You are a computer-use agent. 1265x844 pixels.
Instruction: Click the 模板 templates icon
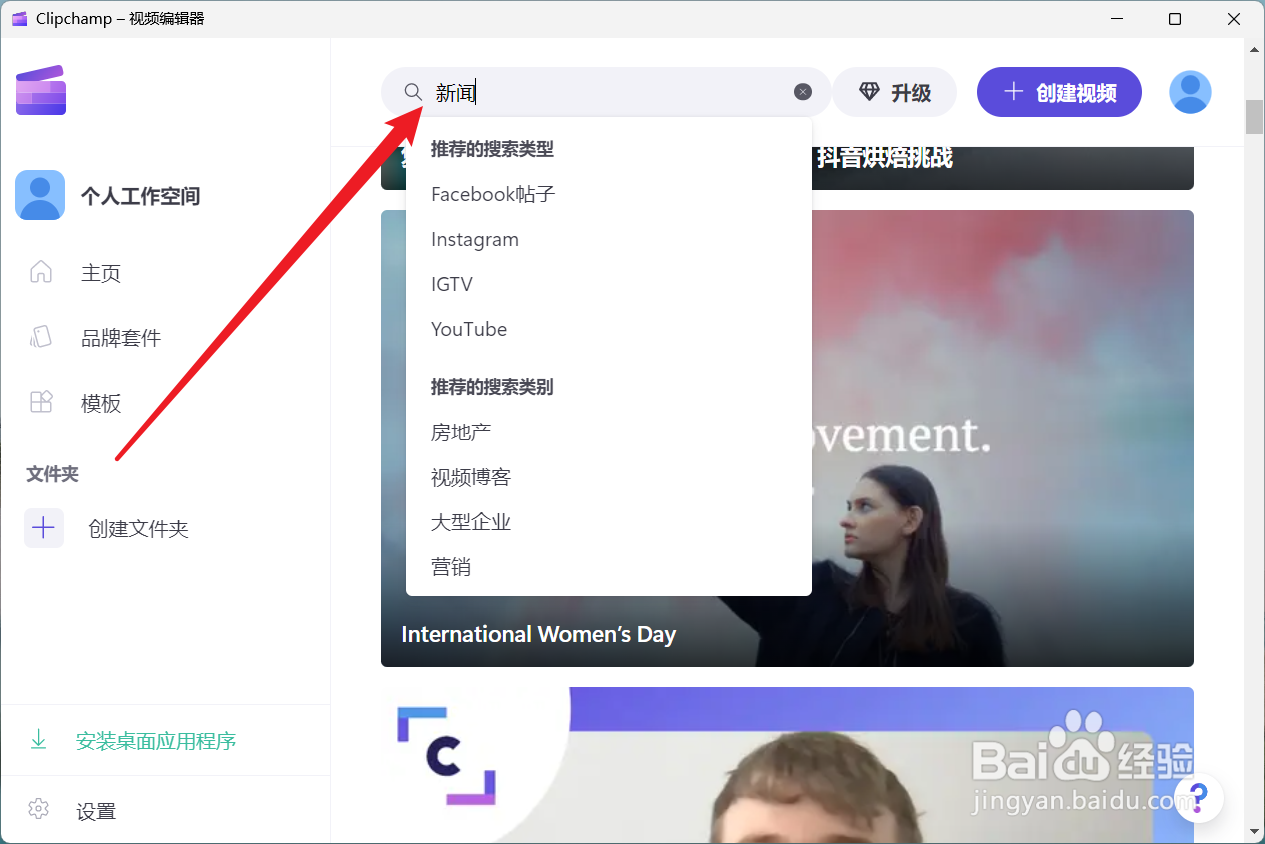pos(41,402)
